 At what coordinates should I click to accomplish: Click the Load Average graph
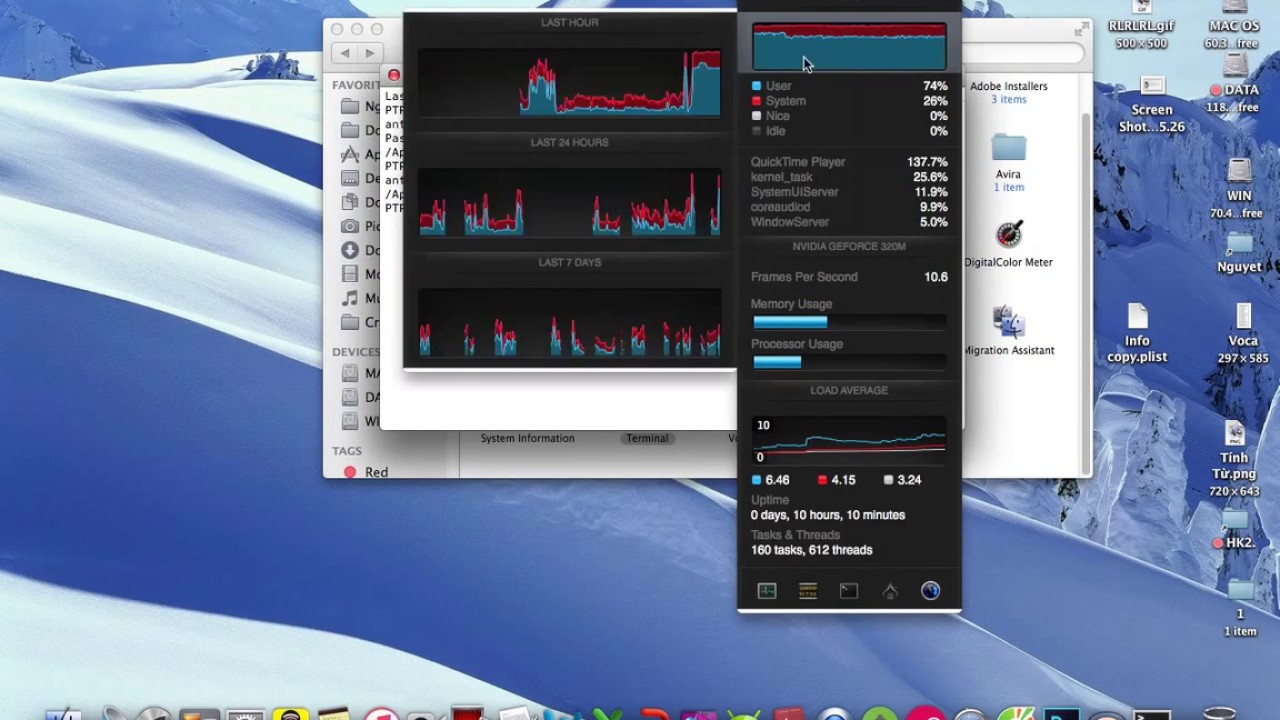(x=849, y=440)
